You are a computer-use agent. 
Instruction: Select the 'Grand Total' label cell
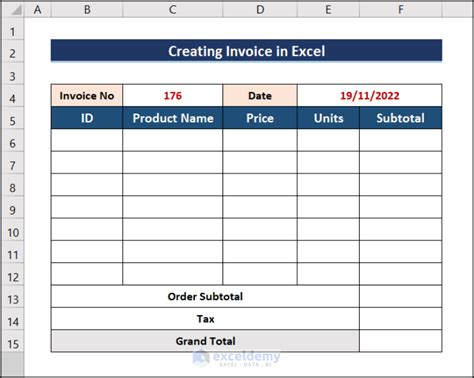pyautogui.click(x=205, y=341)
